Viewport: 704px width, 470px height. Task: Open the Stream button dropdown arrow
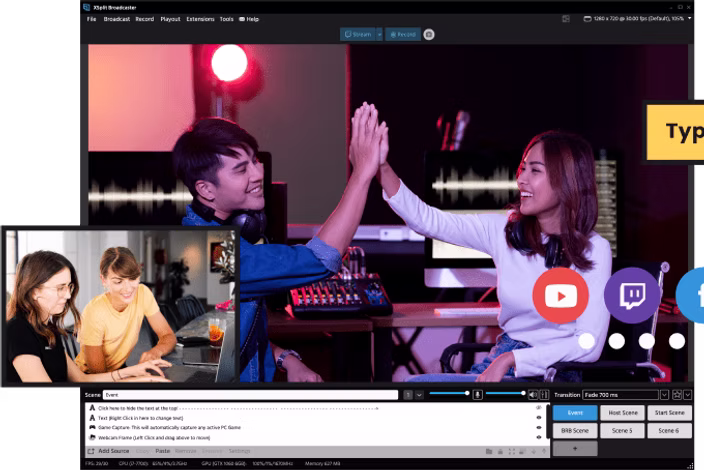click(x=379, y=35)
